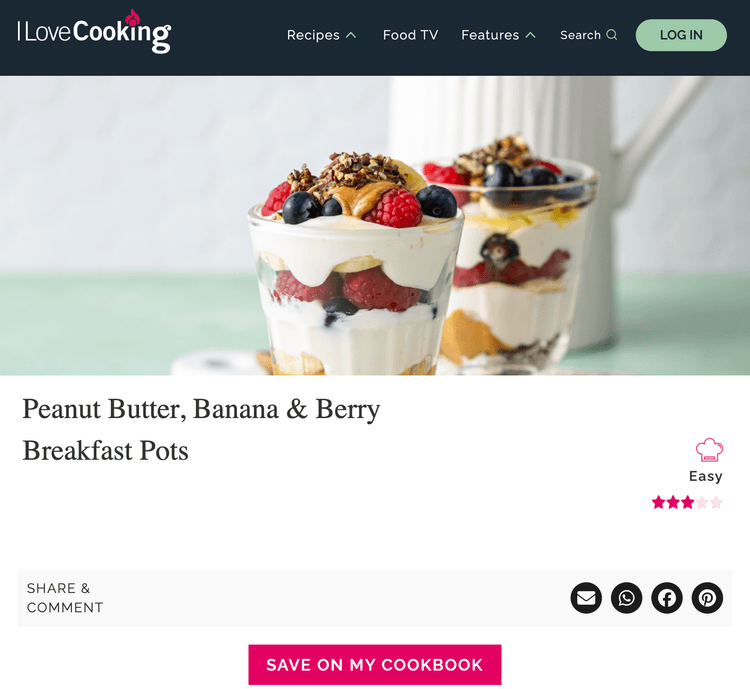Go home via I Love Cooking logo
Image resolution: width=750 pixels, height=689 pixels.
point(94,32)
